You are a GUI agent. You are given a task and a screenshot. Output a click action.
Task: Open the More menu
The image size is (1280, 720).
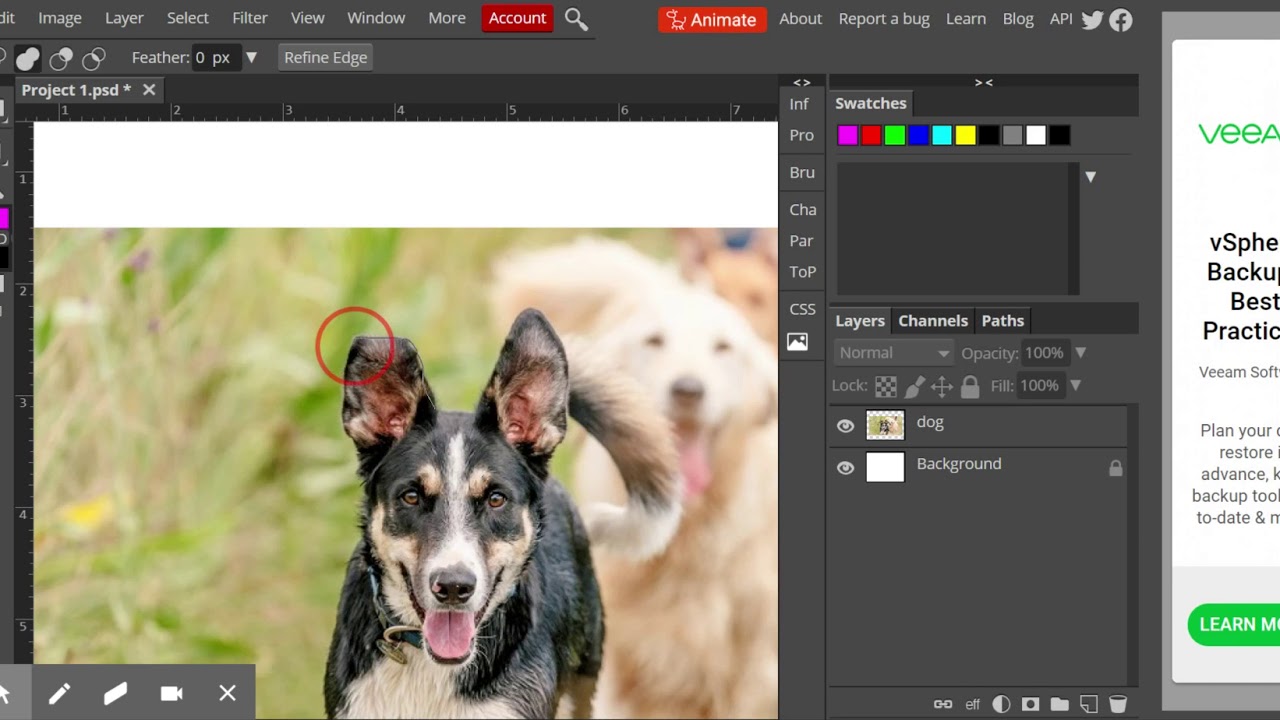(447, 18)
